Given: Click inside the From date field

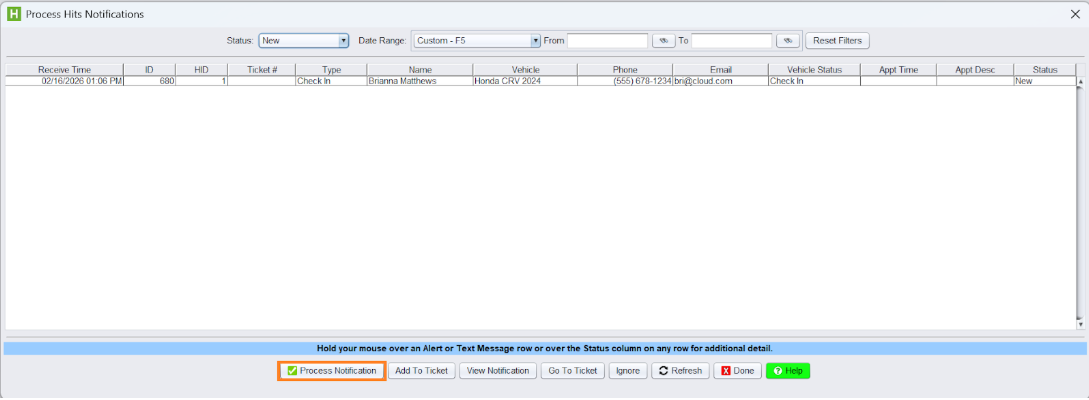Looking at the screenshot, I should click(607, 41).
